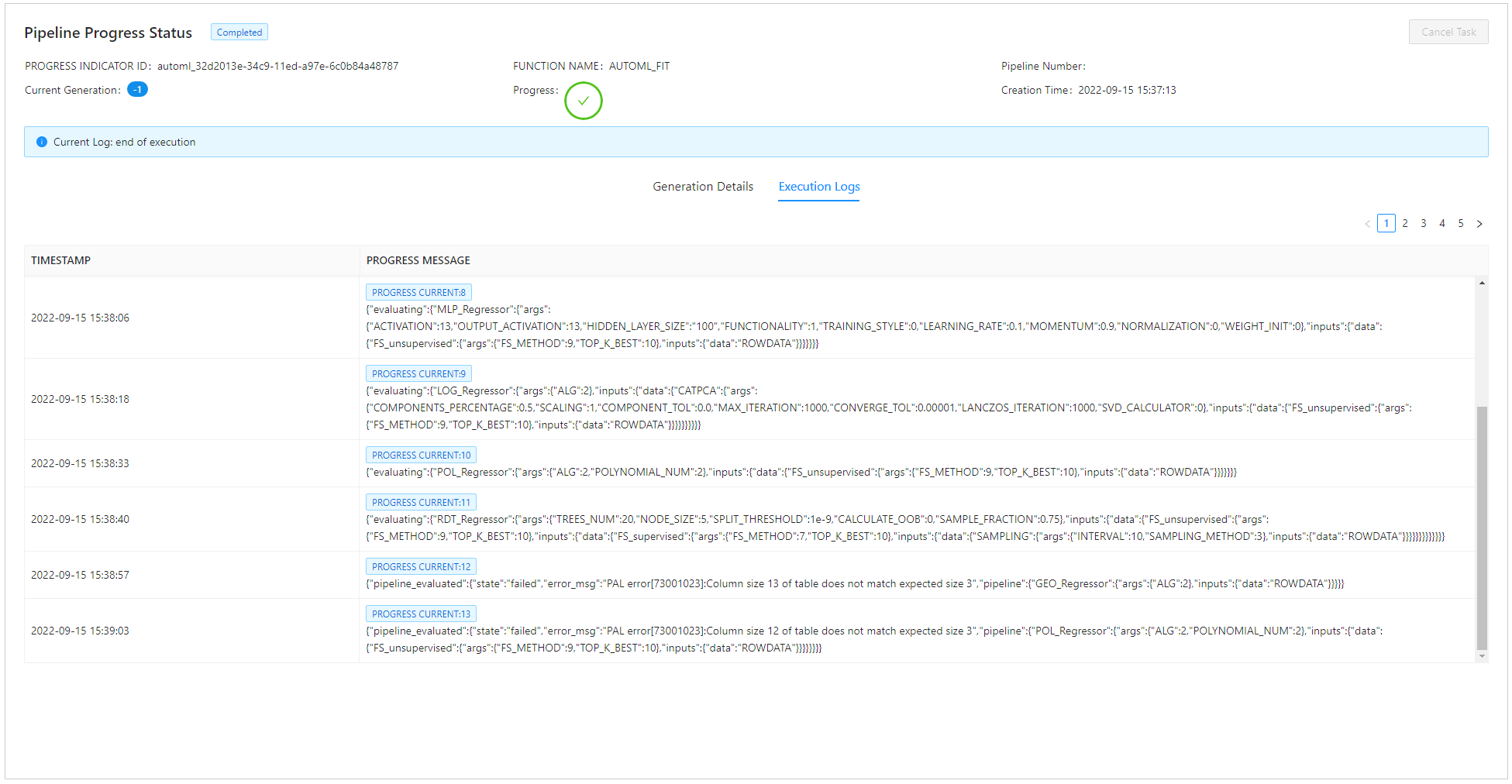Select the Execution Logs tab
The height and width of the screenshot is (784, 1512).
[818, 187]
